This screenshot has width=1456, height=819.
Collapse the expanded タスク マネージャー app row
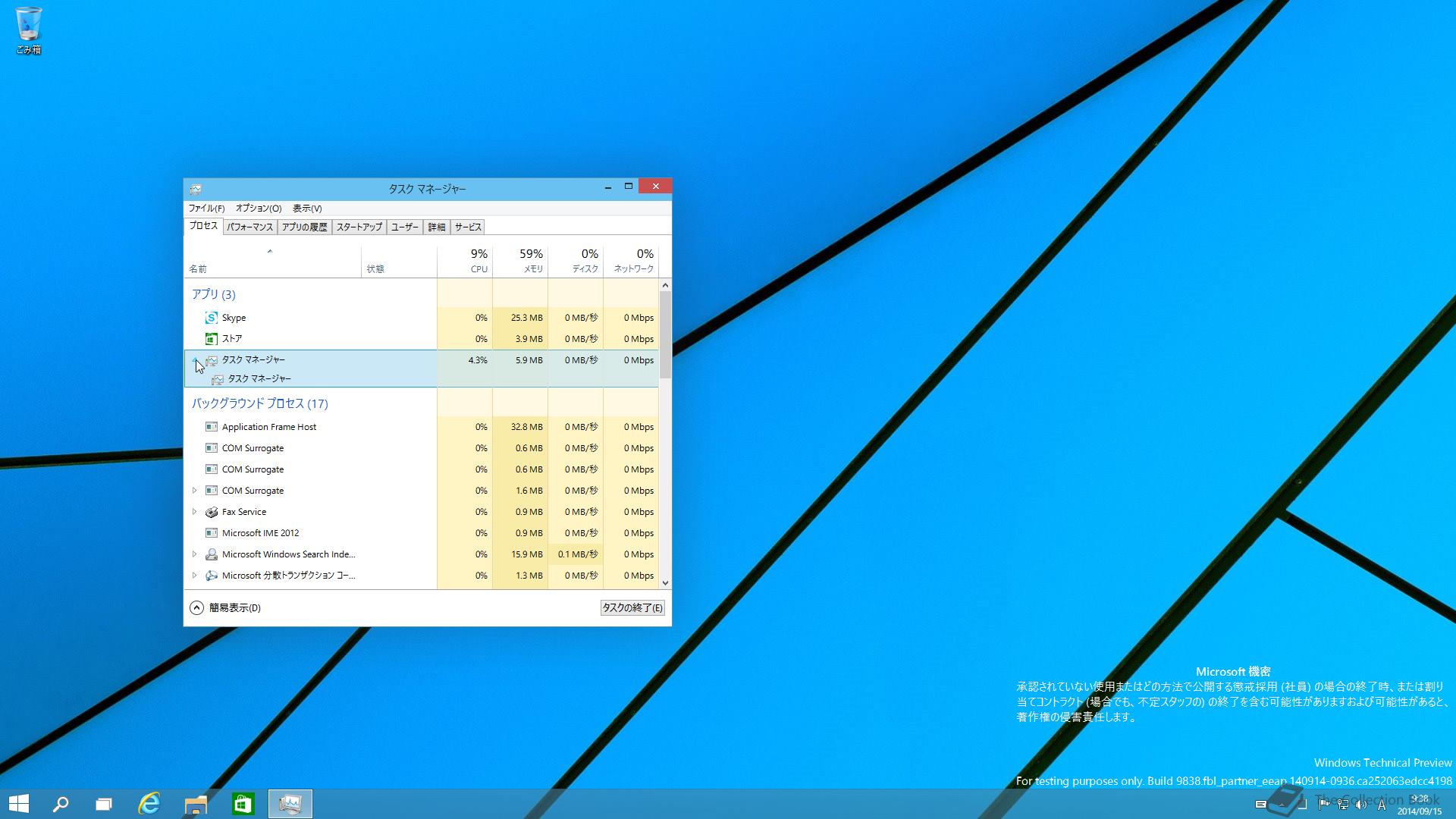click(x=195, y=359)
